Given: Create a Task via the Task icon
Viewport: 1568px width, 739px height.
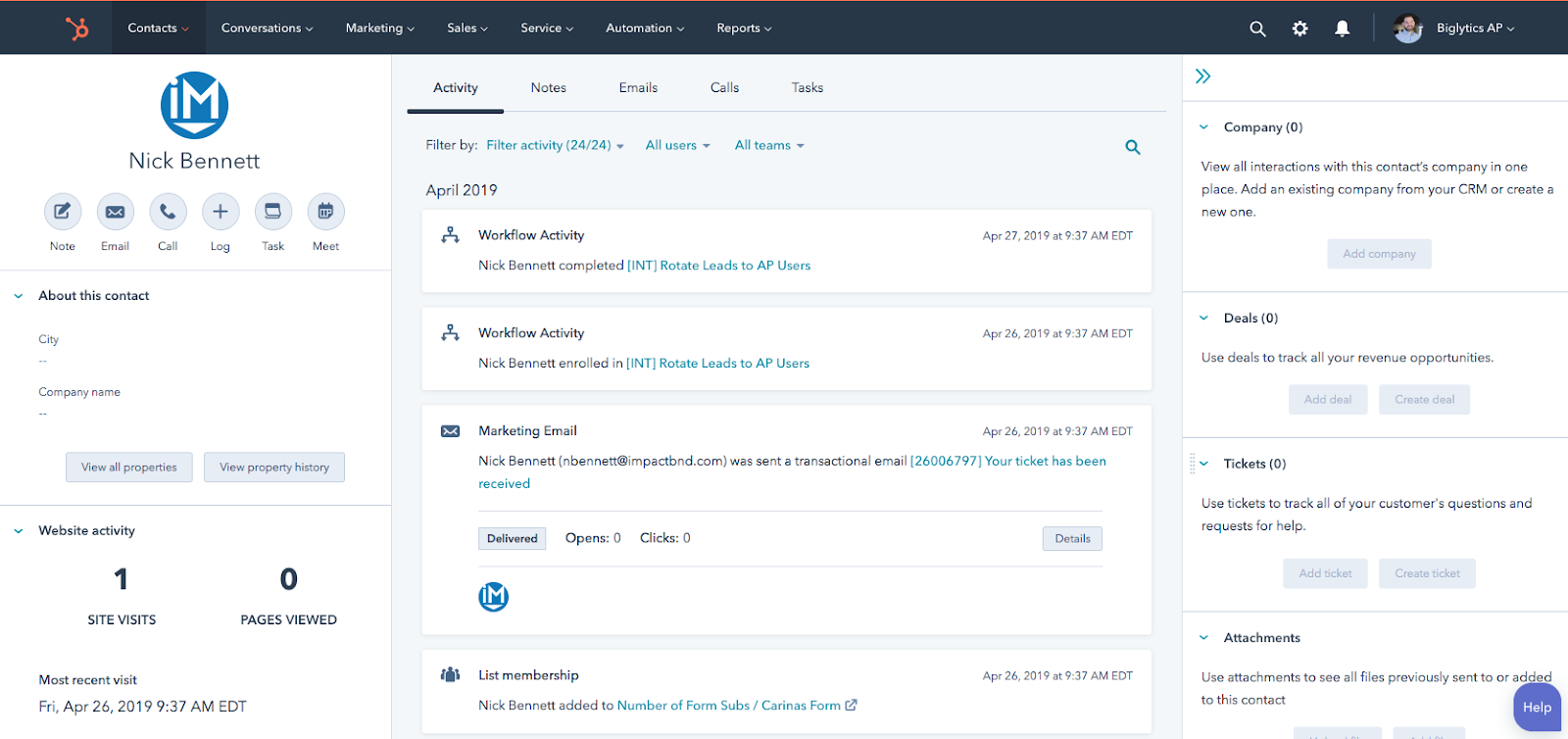Looking at the screenshot, I should pyautogui.click(x=273, y=211).
